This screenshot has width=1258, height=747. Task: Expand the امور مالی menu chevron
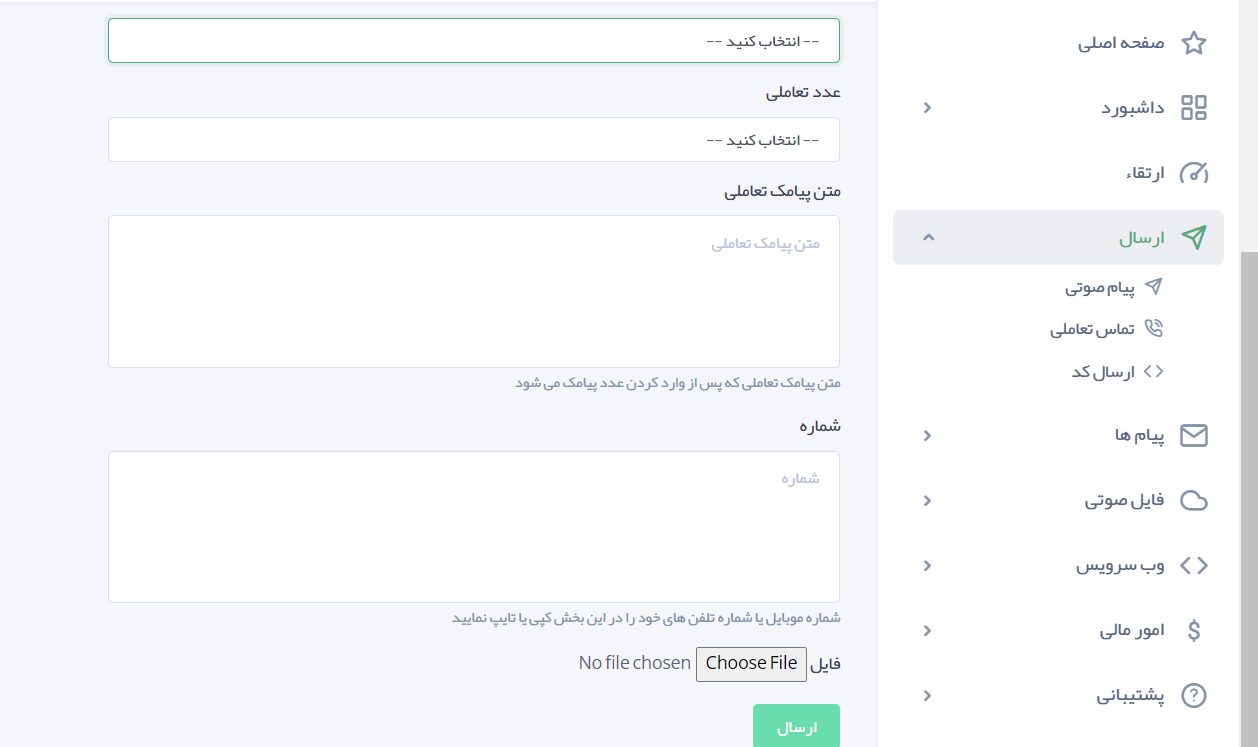927,630
